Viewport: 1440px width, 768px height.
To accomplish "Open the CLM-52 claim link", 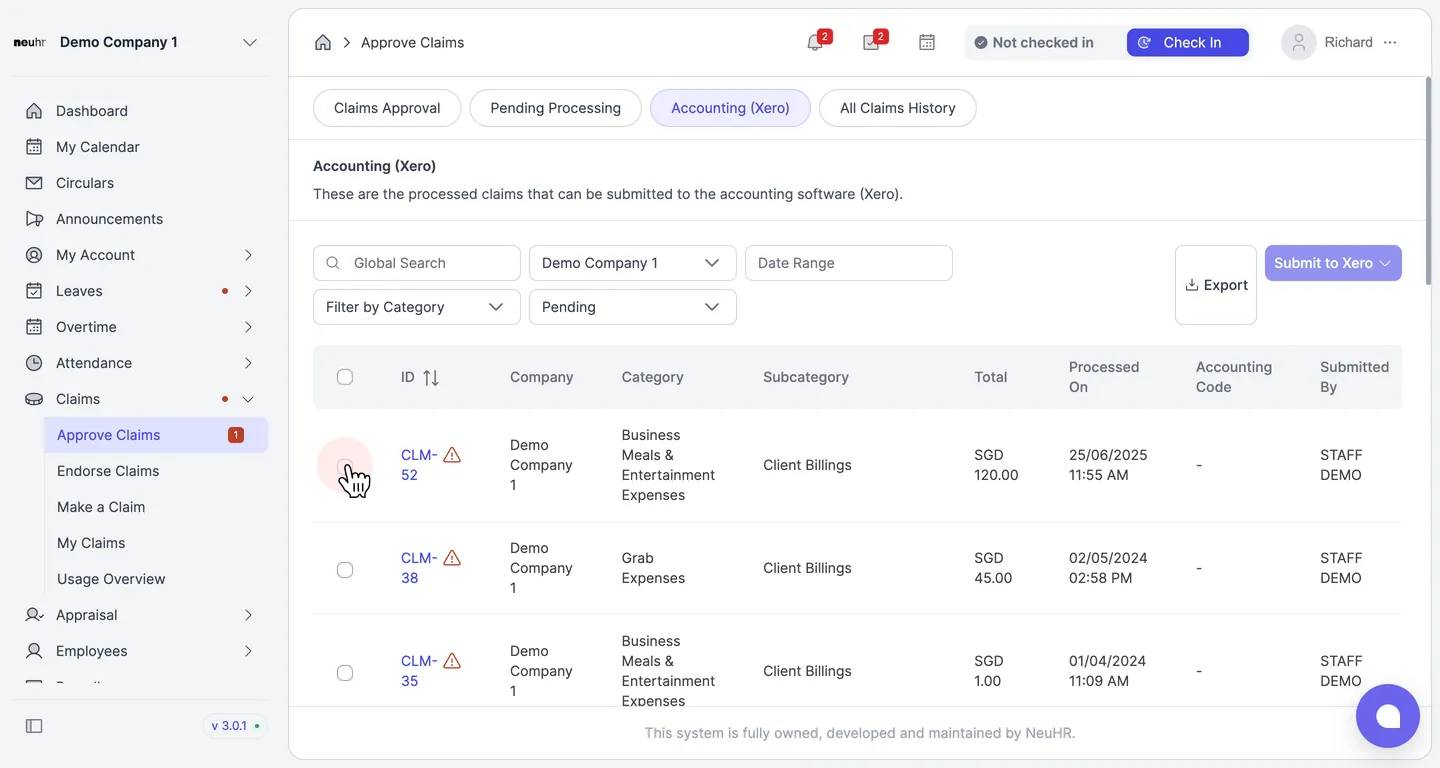I will pos(419,465).
